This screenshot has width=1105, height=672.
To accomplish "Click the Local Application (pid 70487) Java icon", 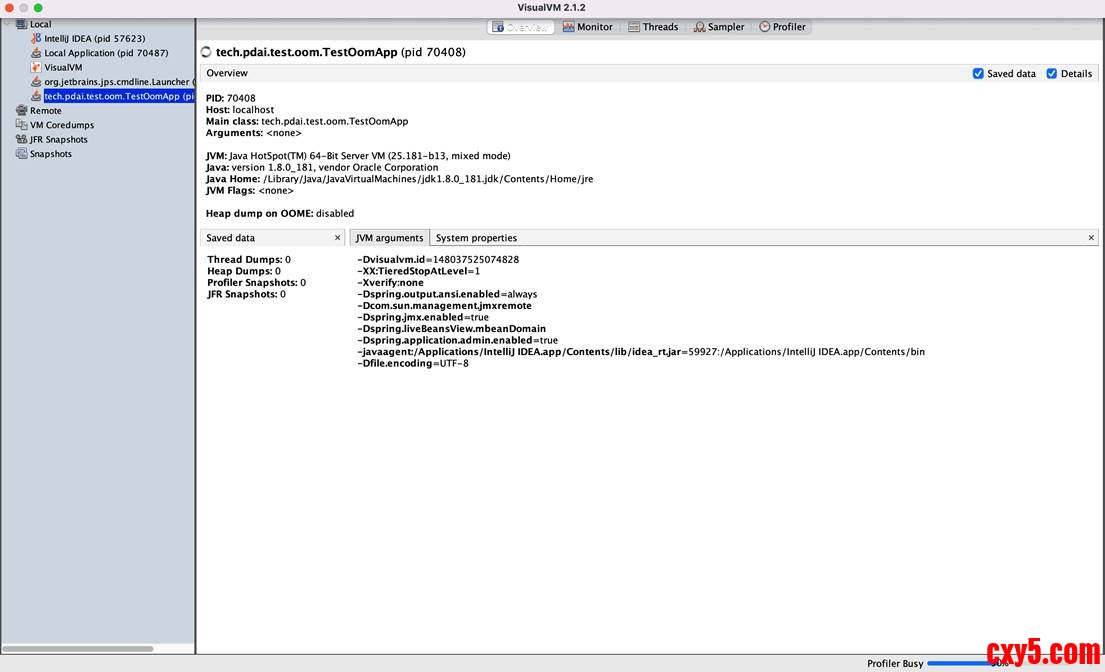I will point(36,53).
